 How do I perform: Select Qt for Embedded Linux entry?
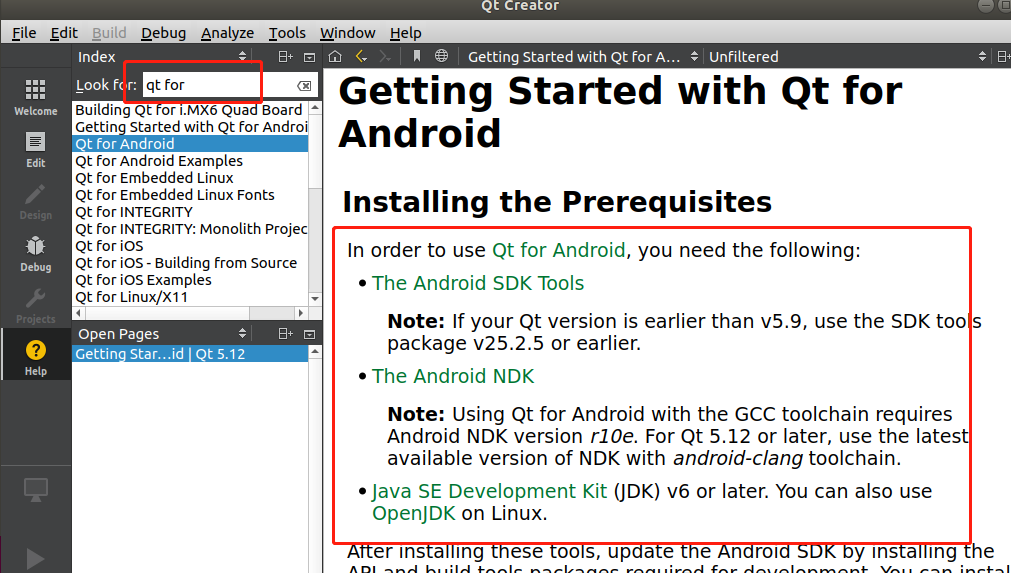coord(190,178)
